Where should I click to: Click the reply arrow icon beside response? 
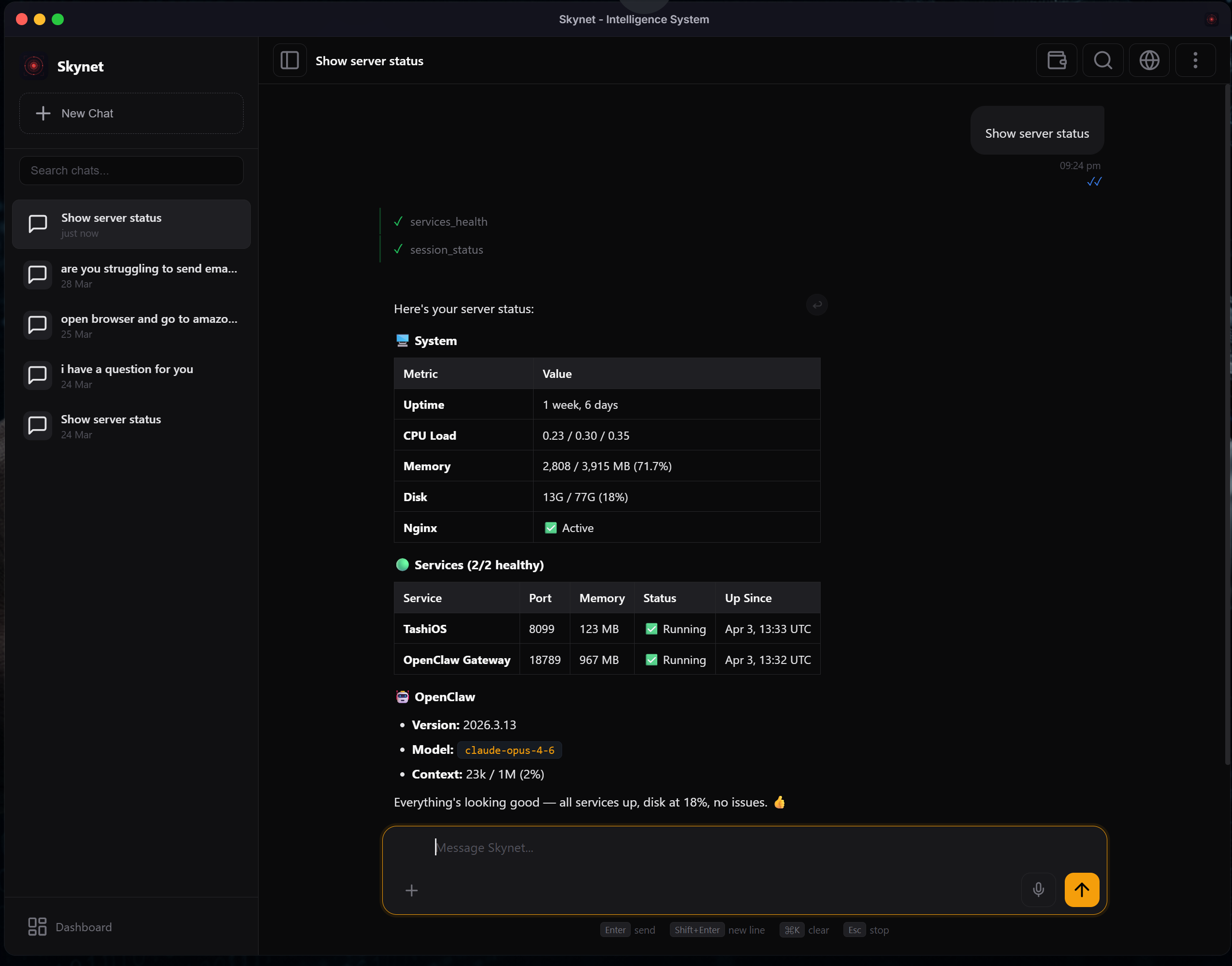817,305
